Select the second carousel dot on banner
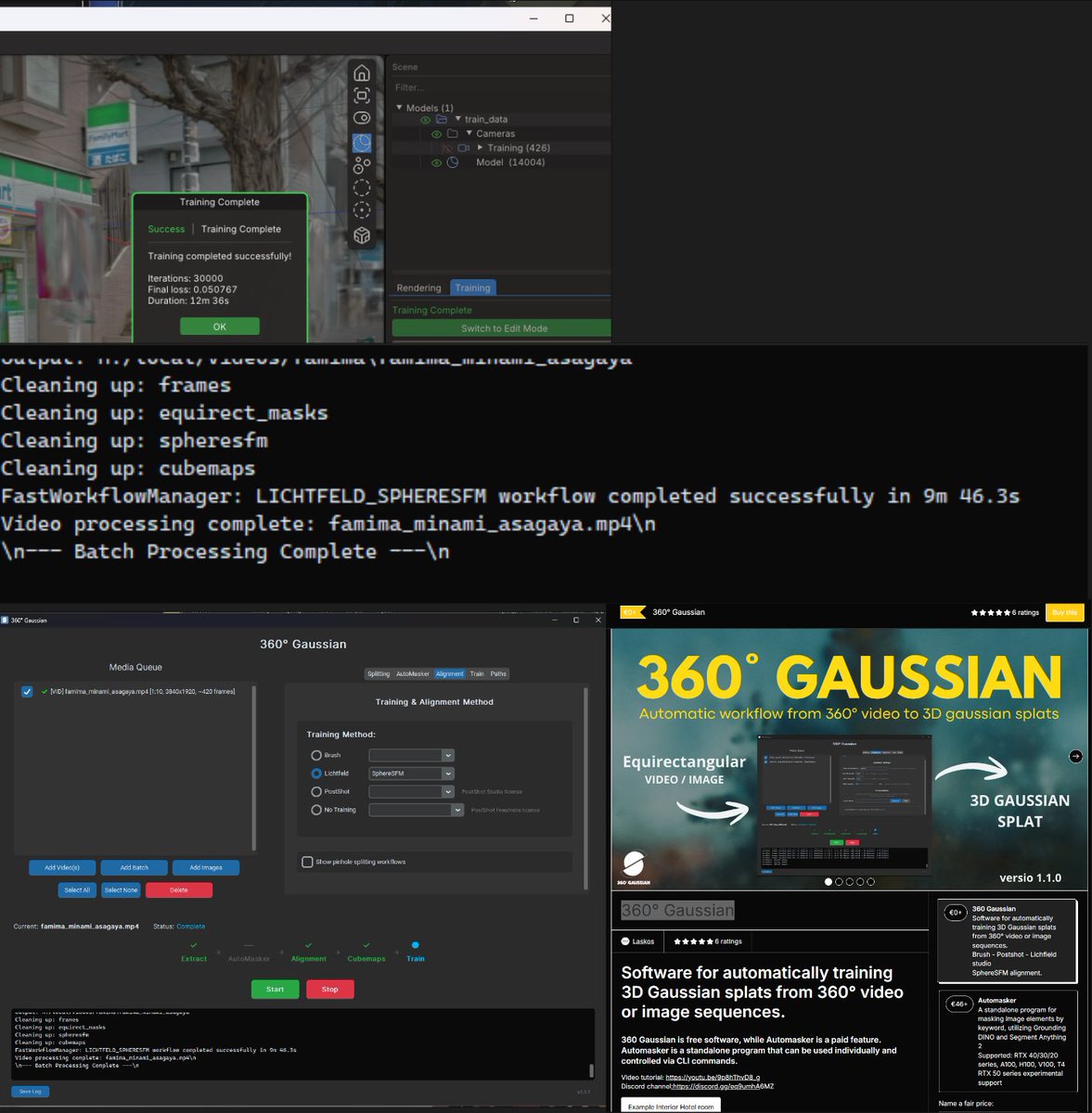Screen dimensions: 1092x1113 pyautogui.click(x=839, y=882)
